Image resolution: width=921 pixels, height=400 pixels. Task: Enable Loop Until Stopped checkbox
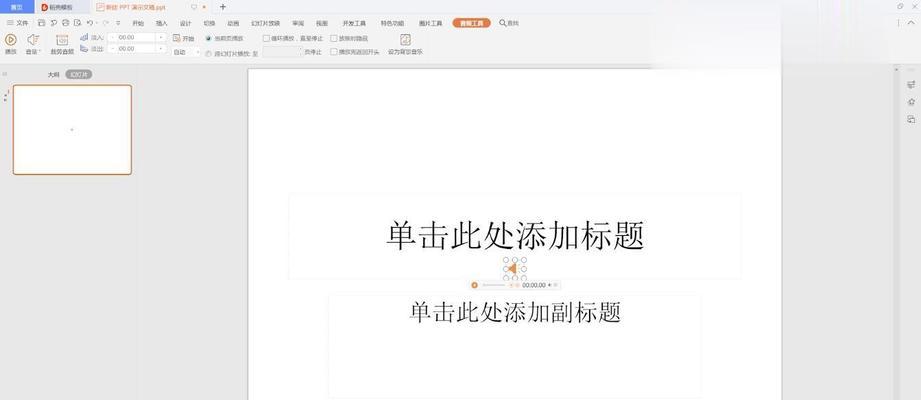[x=266, y=38]
